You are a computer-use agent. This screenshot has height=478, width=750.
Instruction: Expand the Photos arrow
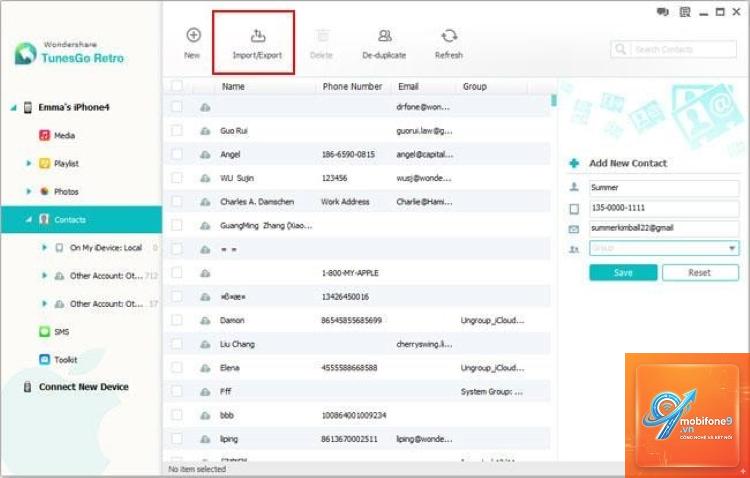click(x=28, y=191)
